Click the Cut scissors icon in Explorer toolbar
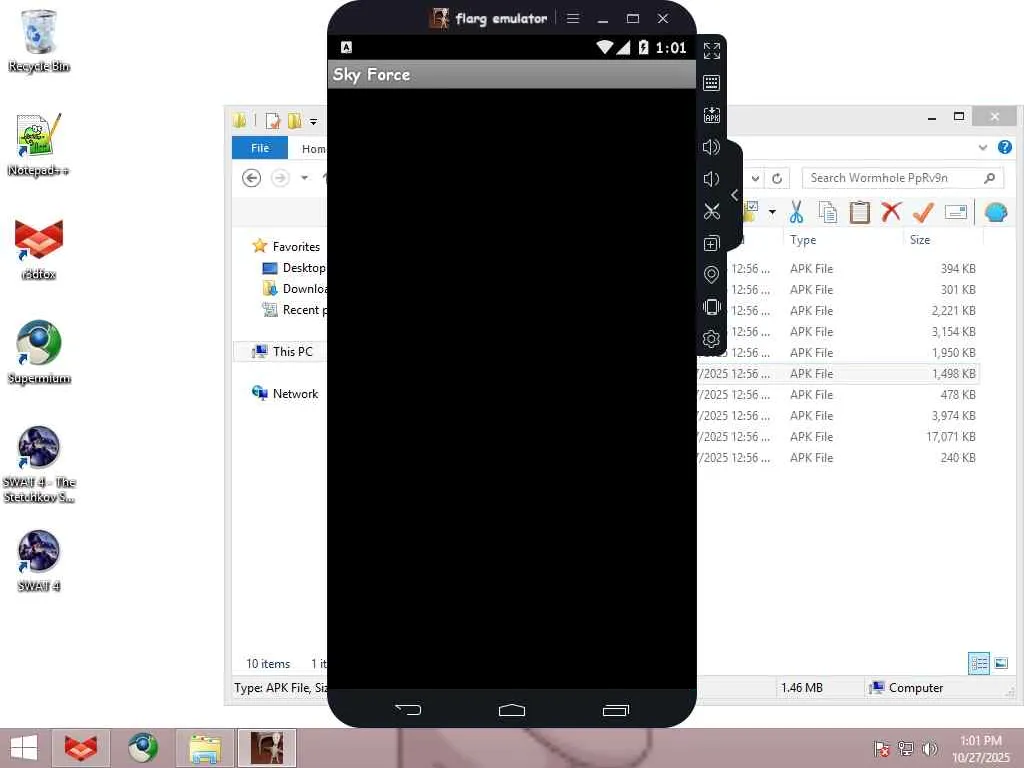The width and height of the screenshot is (1024, 768). (x=796, y=212)
